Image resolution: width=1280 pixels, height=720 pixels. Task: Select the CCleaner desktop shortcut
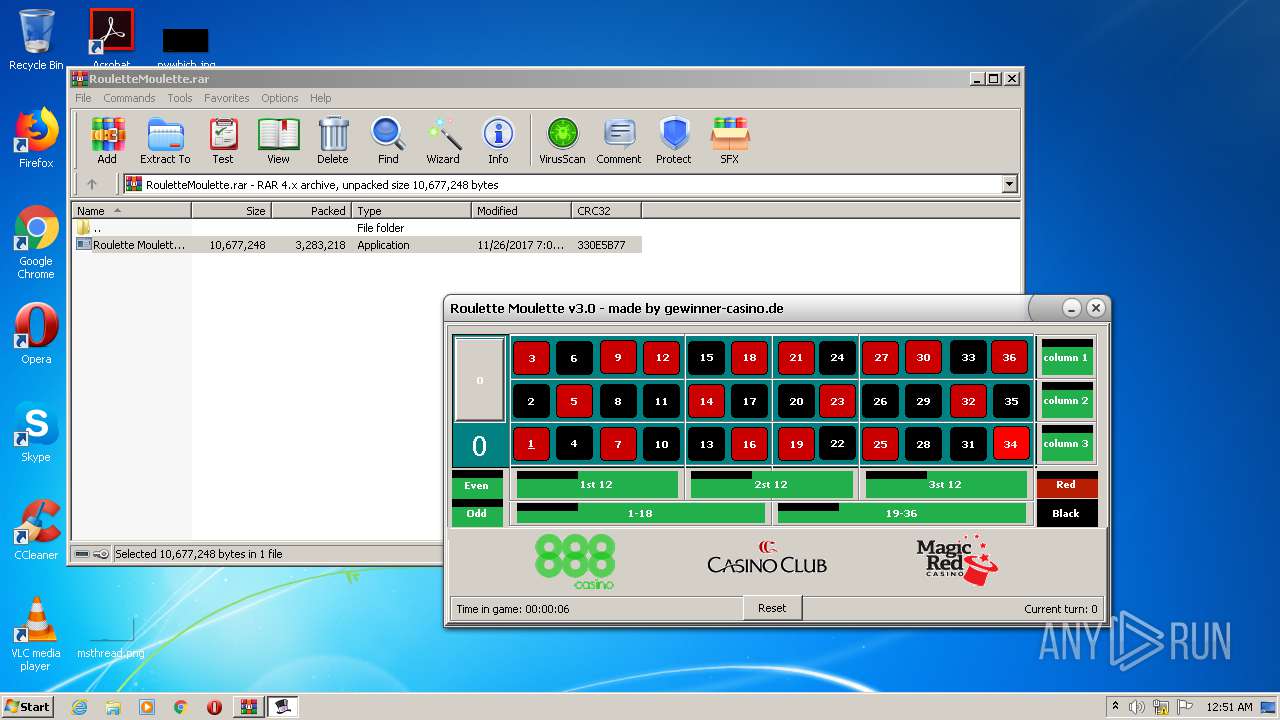[x=36, y=530]
